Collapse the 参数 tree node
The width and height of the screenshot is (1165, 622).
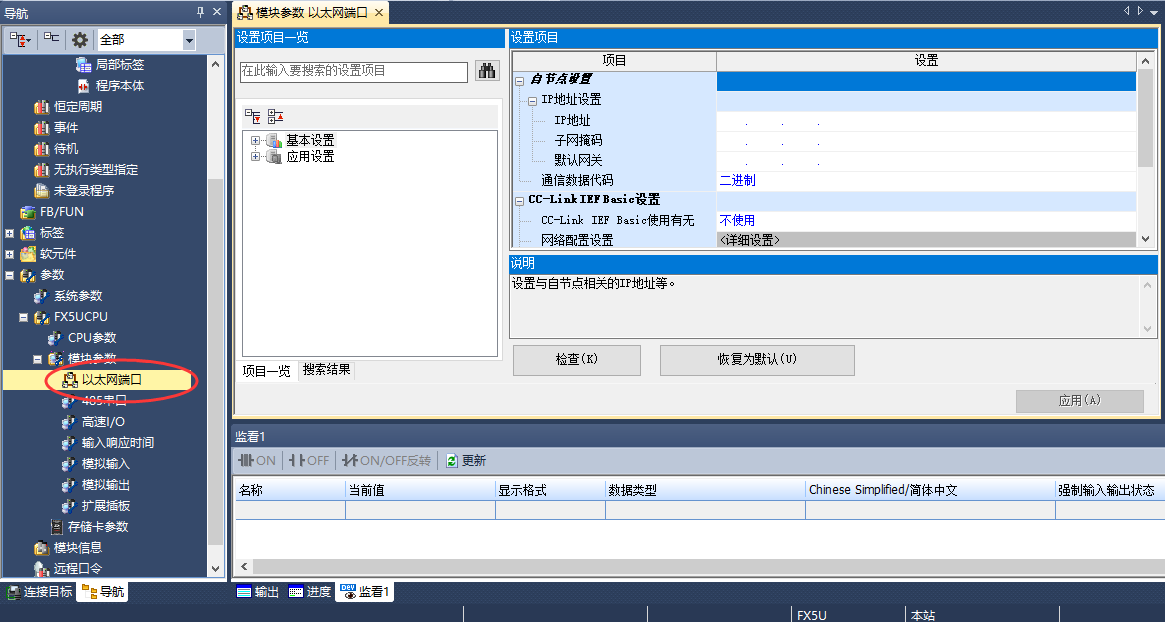pyautogui.click(x=10, y=275)
